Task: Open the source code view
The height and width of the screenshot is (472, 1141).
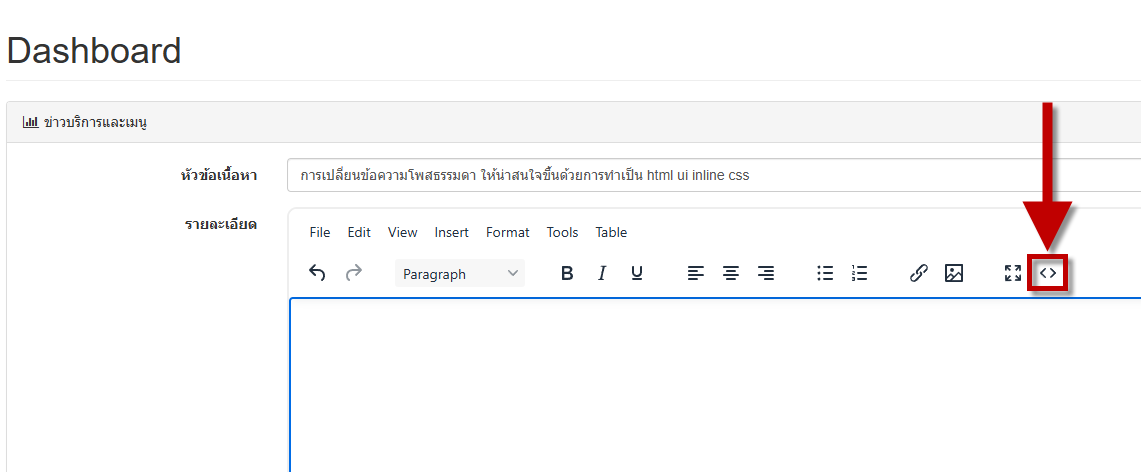Action: pyautogui.click(x=1048, y=273)
